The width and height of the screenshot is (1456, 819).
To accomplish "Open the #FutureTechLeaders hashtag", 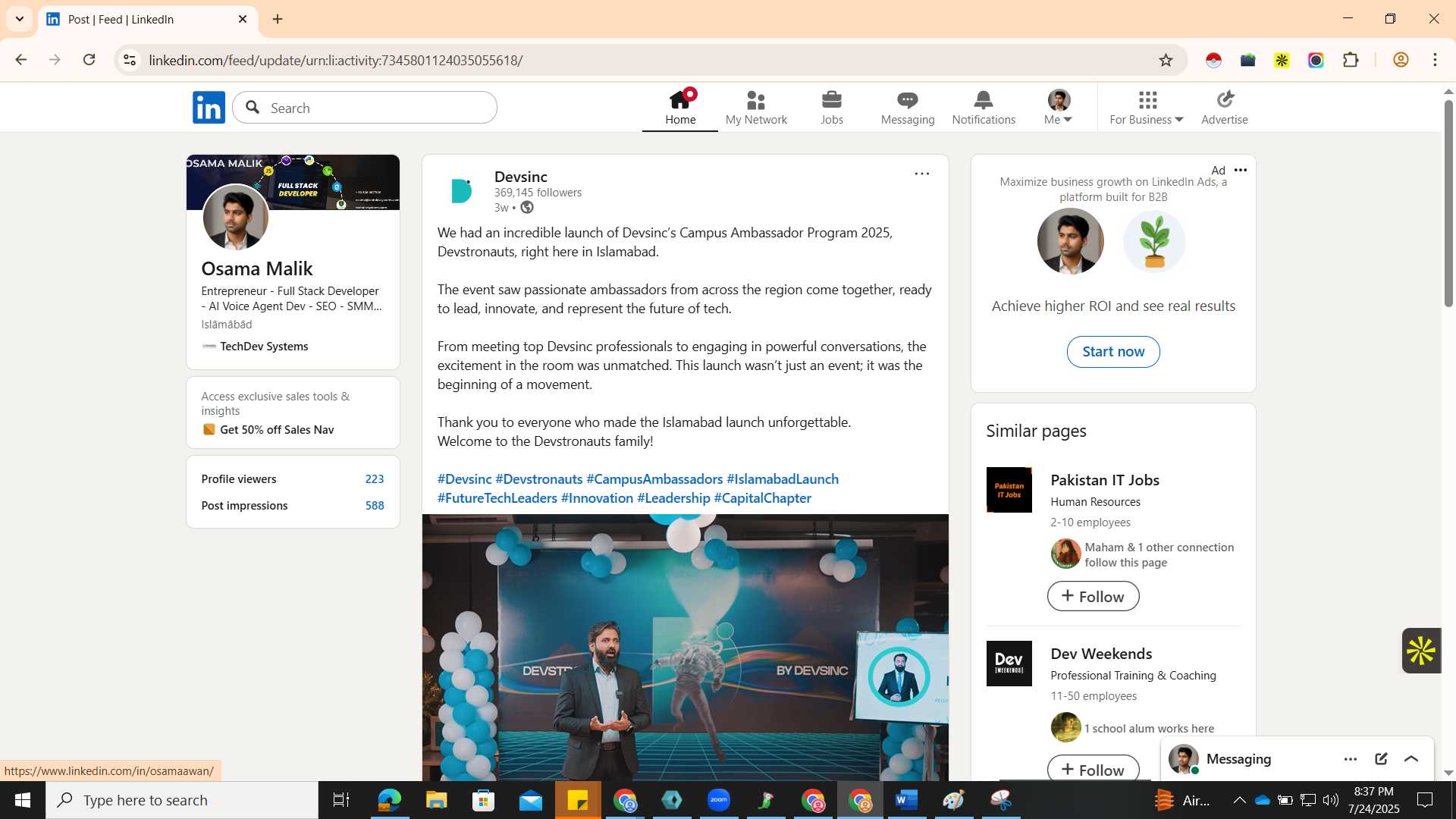I will pyautogui.click(x=497, y=498).
